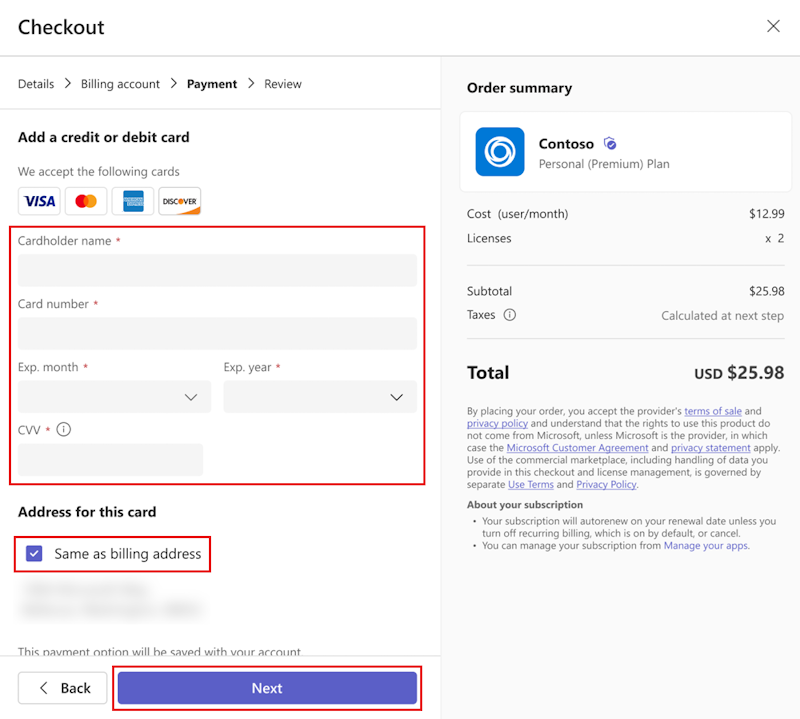Viewport: 800px width, 719px height.
Task: Close the Checkout dialog
Action: click(x=773, y=26)
